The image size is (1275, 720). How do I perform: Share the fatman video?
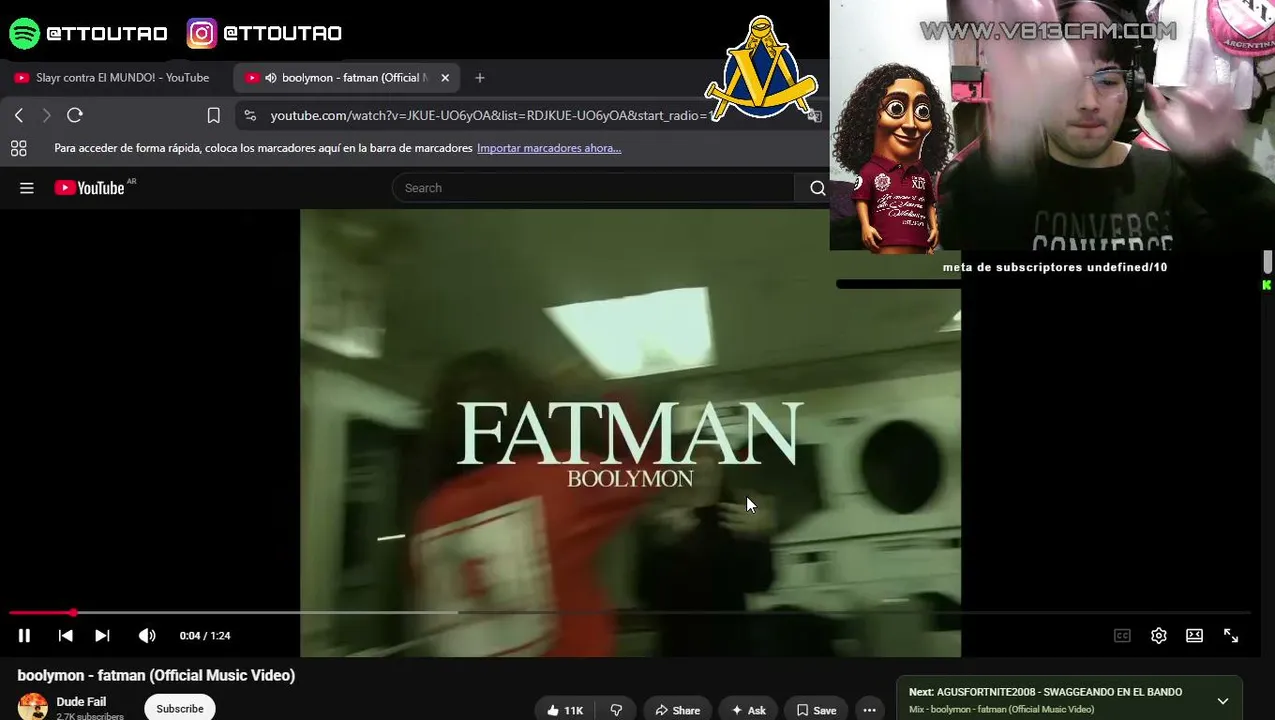coord(677,710)
